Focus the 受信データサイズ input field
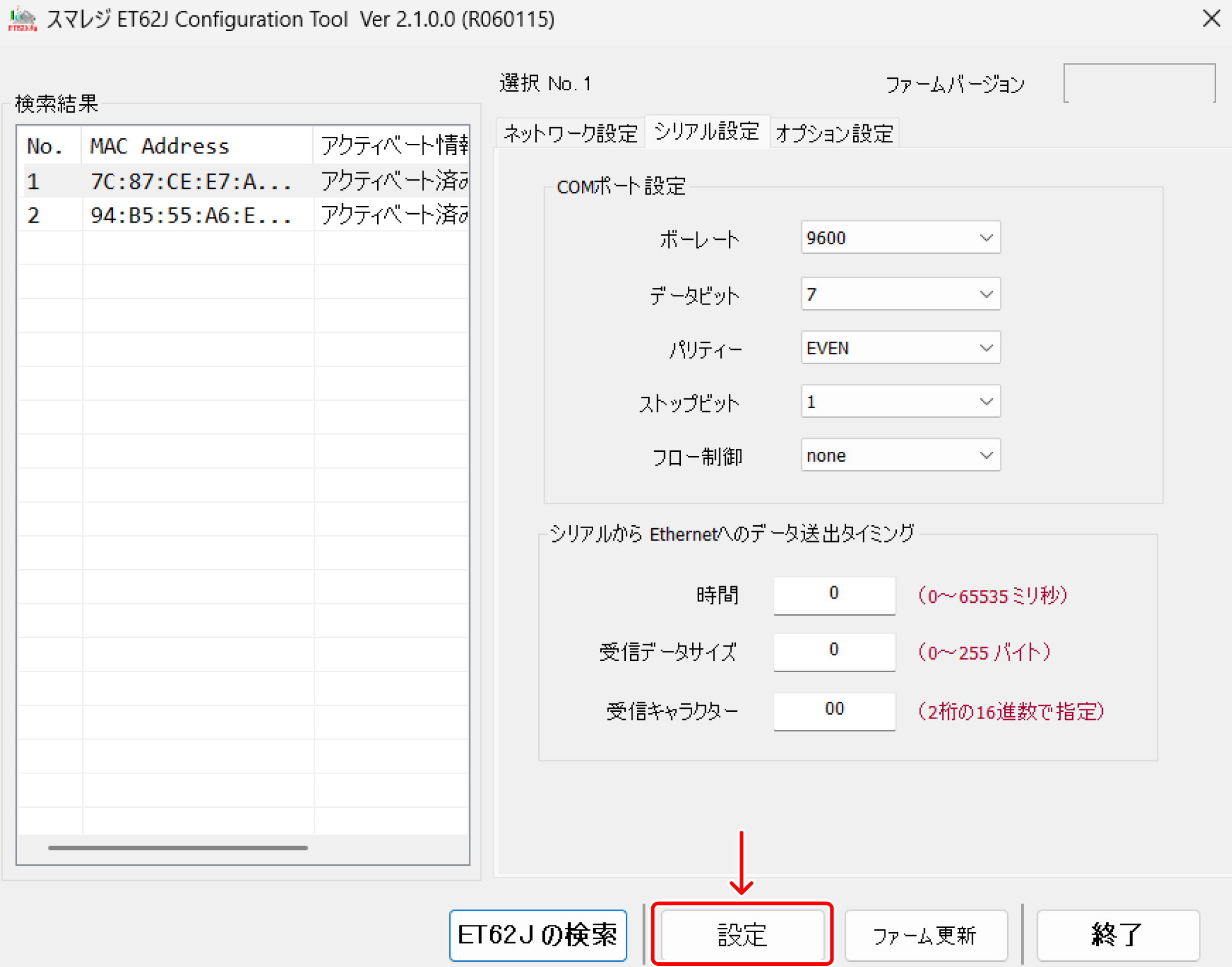This screenshot has height=967, width=1232. click(834, 651)
